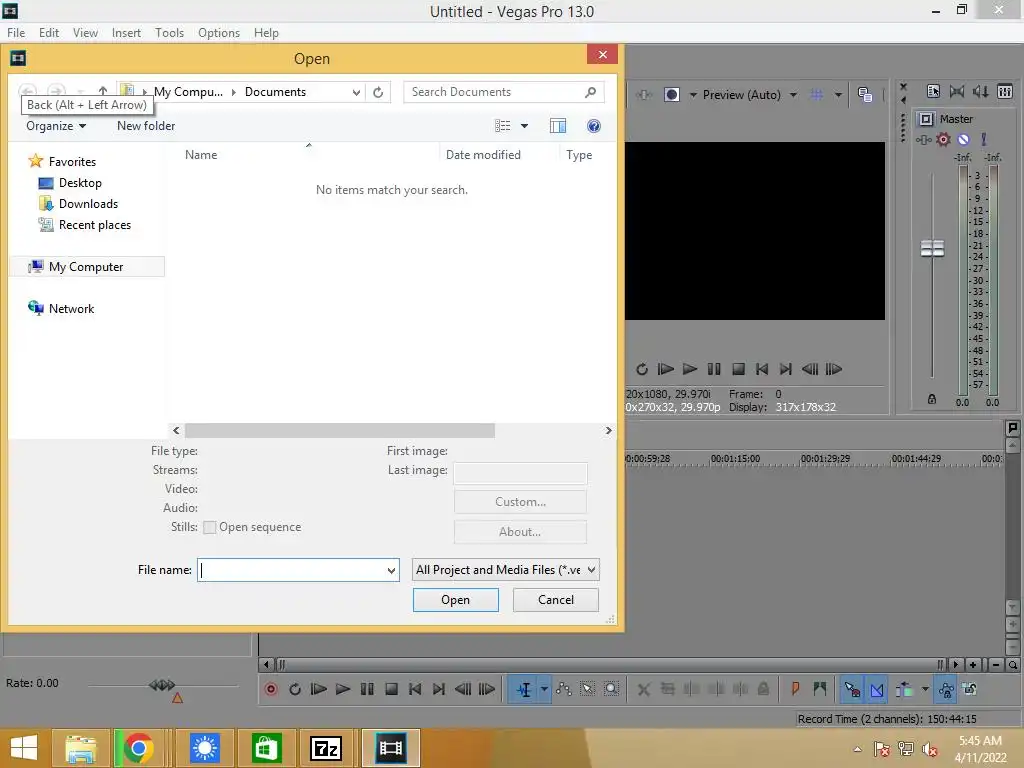Open the Options menu

pos(219,33)
